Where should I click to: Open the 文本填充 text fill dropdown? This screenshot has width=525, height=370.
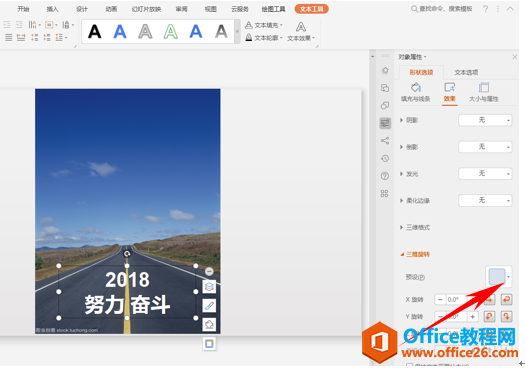click(x=264, y=25)
